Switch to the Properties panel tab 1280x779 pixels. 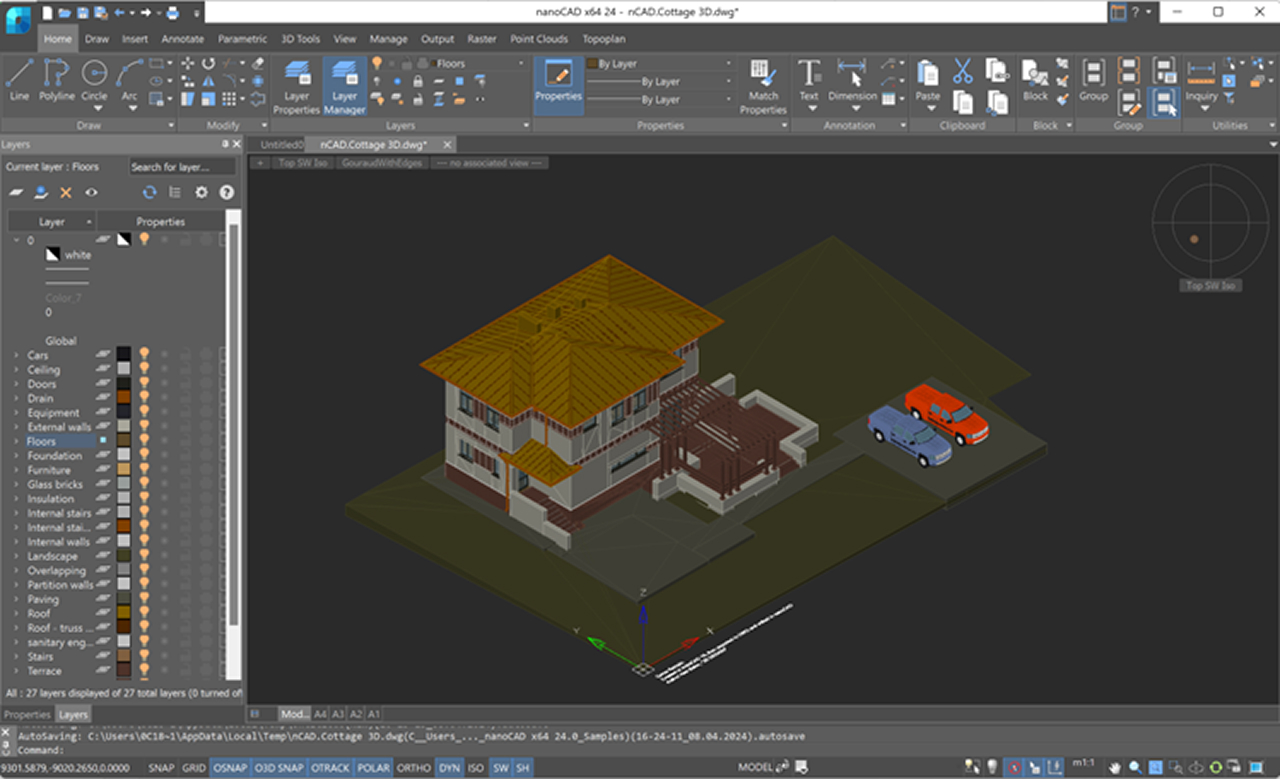(27, 714)
